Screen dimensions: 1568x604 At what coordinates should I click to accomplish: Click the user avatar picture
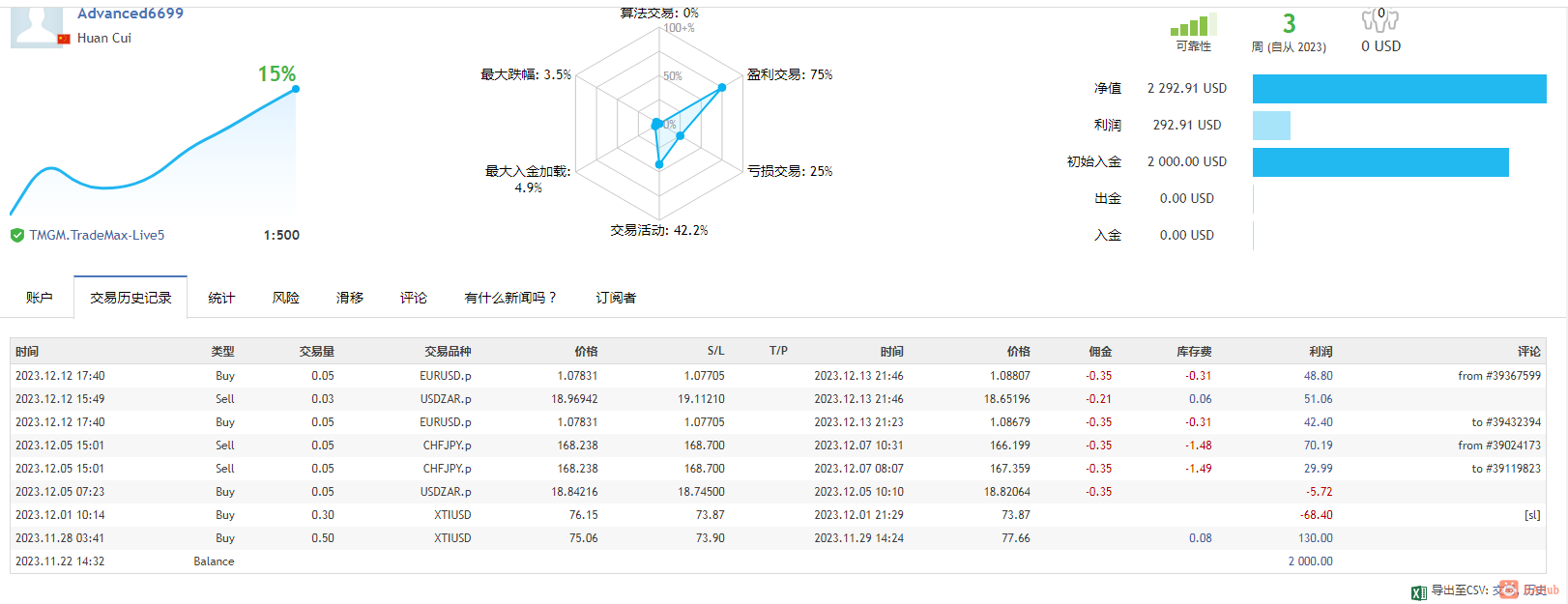point(37,27)
